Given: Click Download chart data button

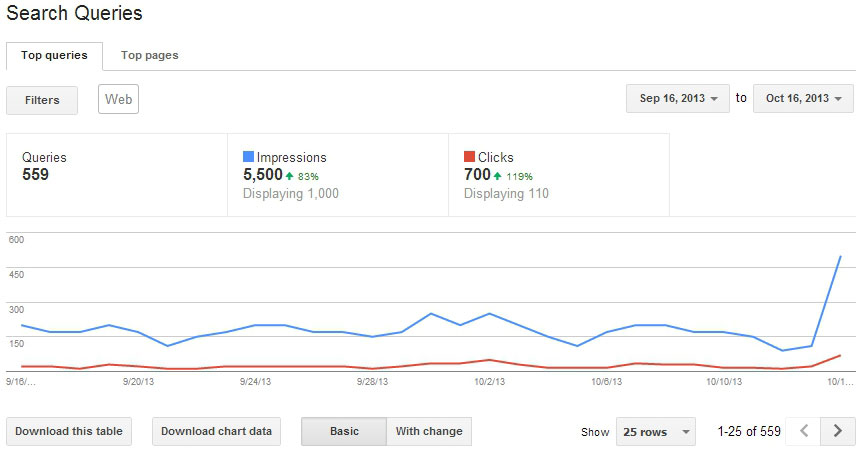Looking at the screenshot, I should tap(216, 431).
